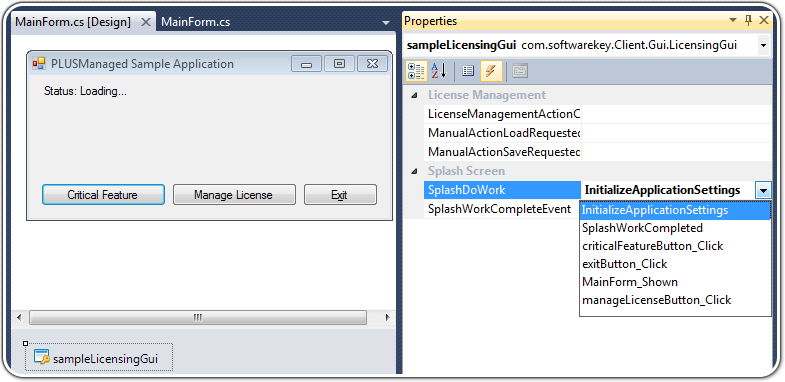Screen dimensions: 785x382
Task: Close the PLUSManaged Sample Application form
Action: click(x=372, y=64)
